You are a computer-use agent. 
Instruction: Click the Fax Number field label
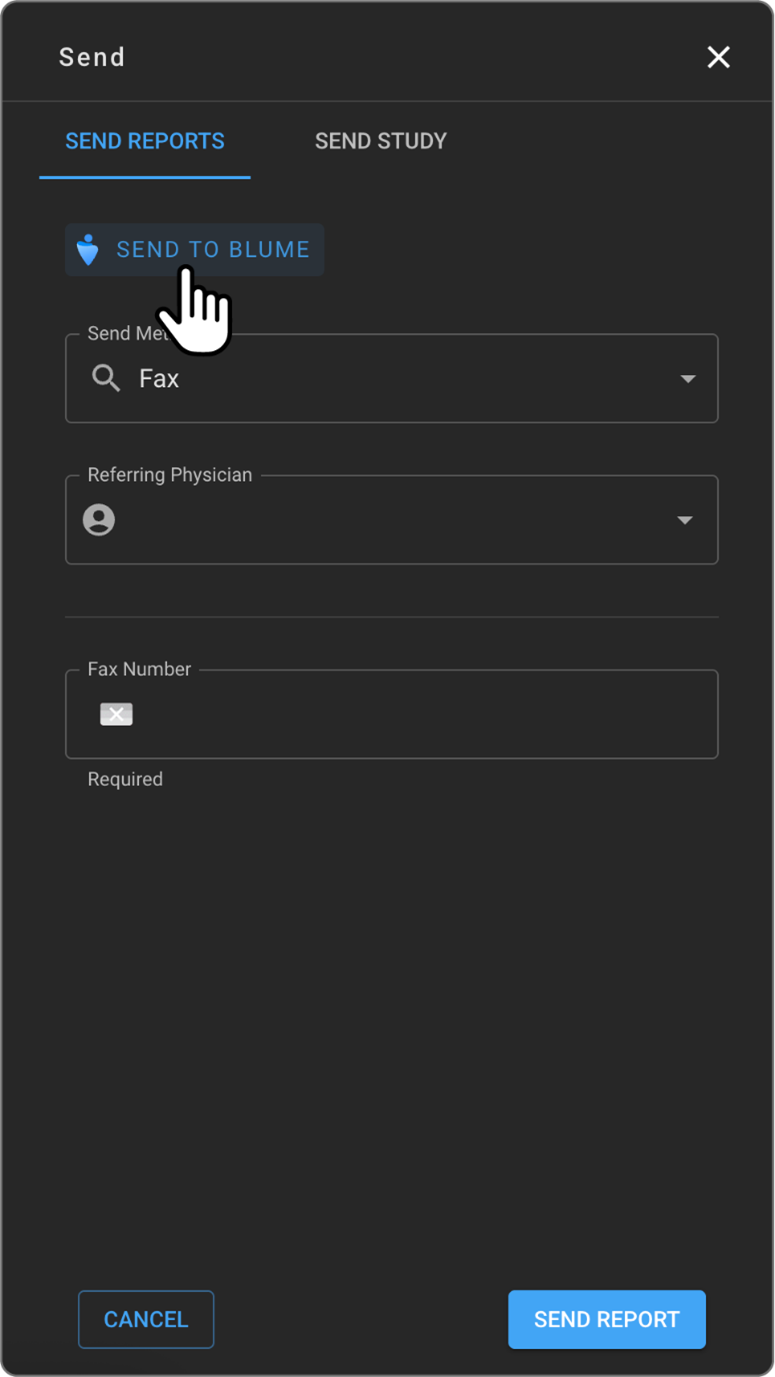pyautogui.click(x=139, y=669)
